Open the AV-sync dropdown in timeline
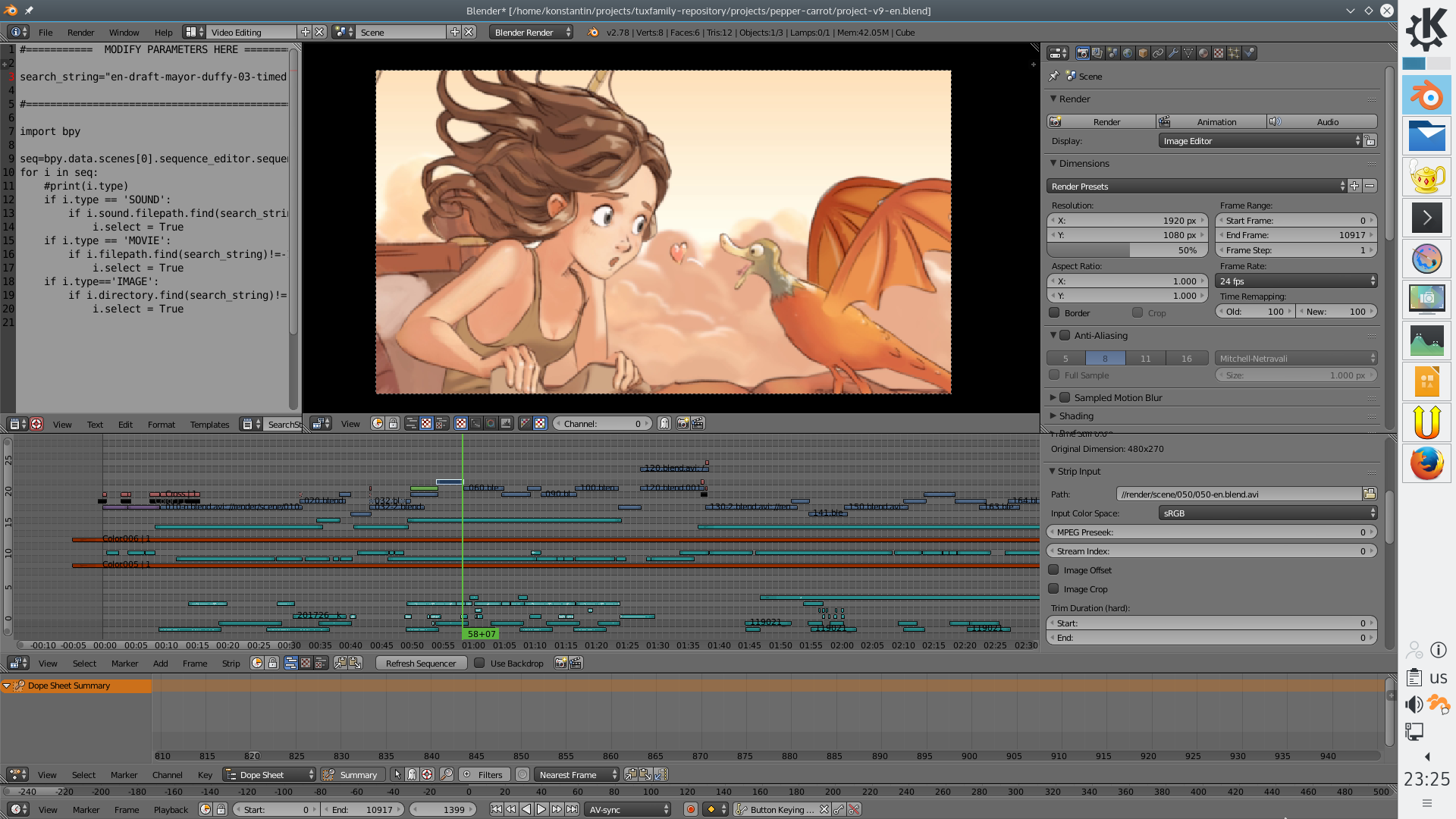This screenshot has height=819, width=1456. coord(628,809)
